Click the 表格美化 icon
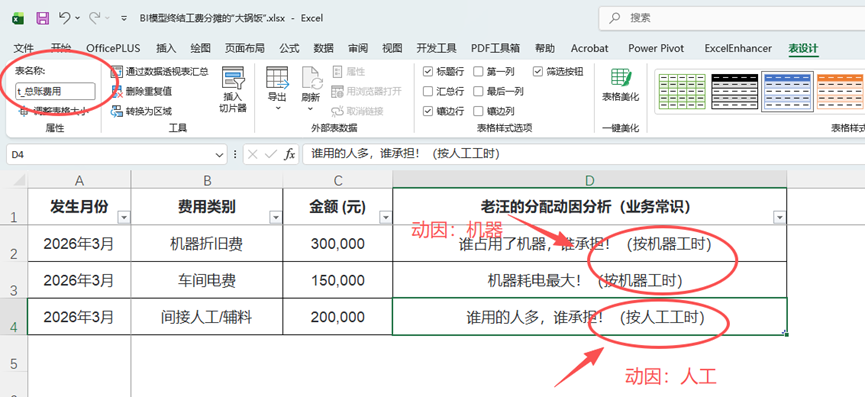 click(621, 78)
